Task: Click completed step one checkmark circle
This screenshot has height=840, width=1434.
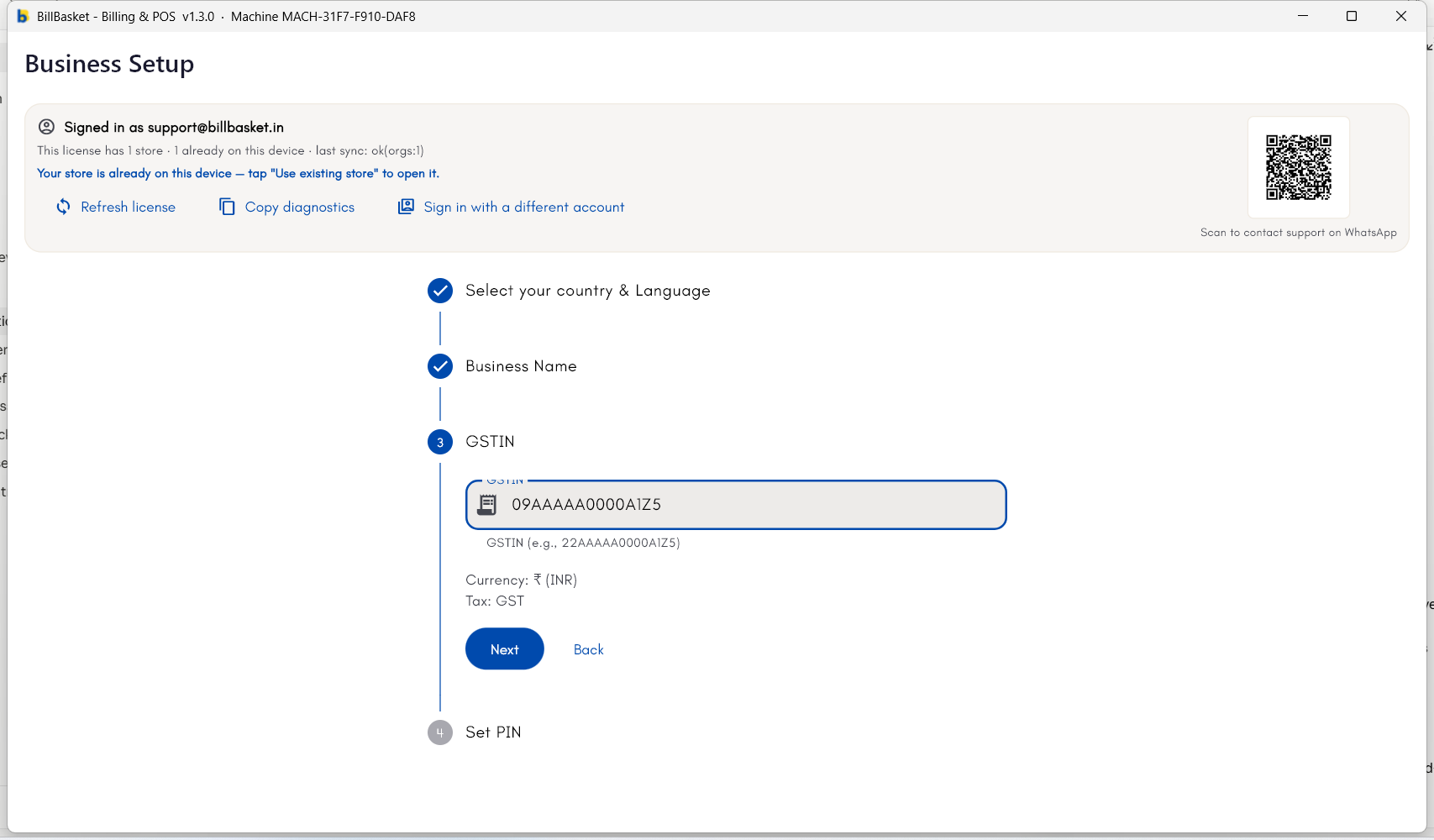Action: click(440, 291)
